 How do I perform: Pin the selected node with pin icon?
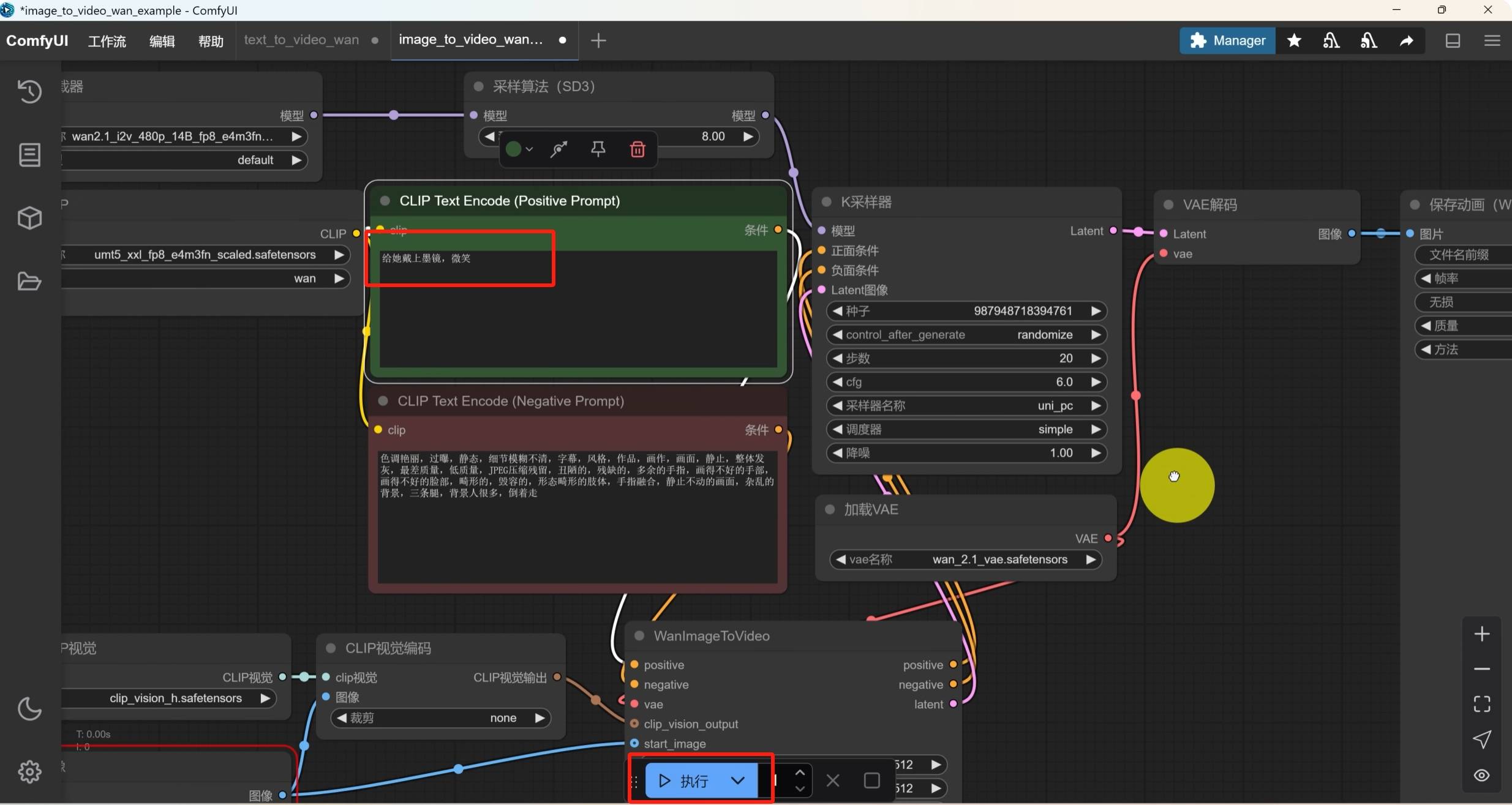pos(598,149)
